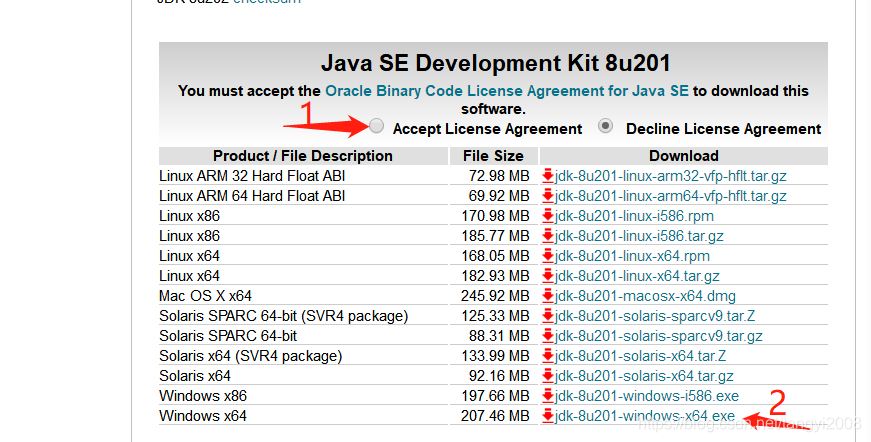Select Accept License Agreement radio button
The height and width of the screenshot is (442, 871).
point(377,126)
